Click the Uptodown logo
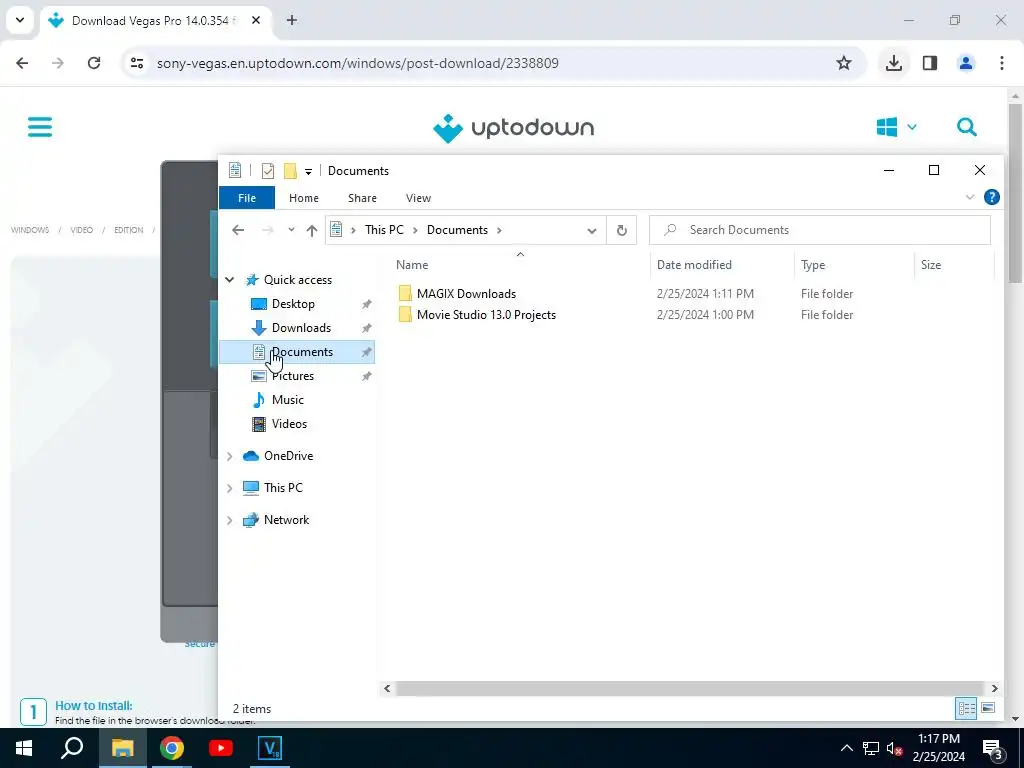Screen dimensions: 1024x768 513,128
